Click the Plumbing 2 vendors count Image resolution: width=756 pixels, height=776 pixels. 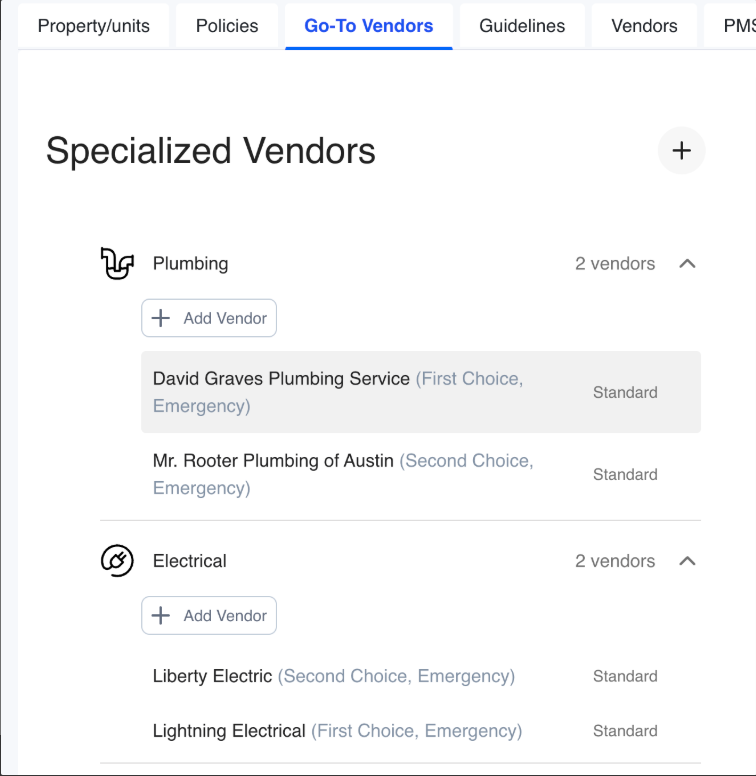click(615, 264)
